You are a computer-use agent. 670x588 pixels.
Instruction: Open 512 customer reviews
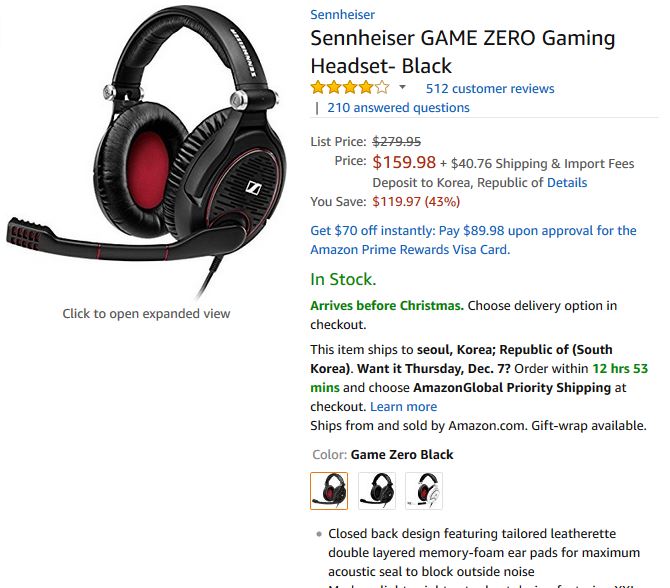[x=490, y=88]
